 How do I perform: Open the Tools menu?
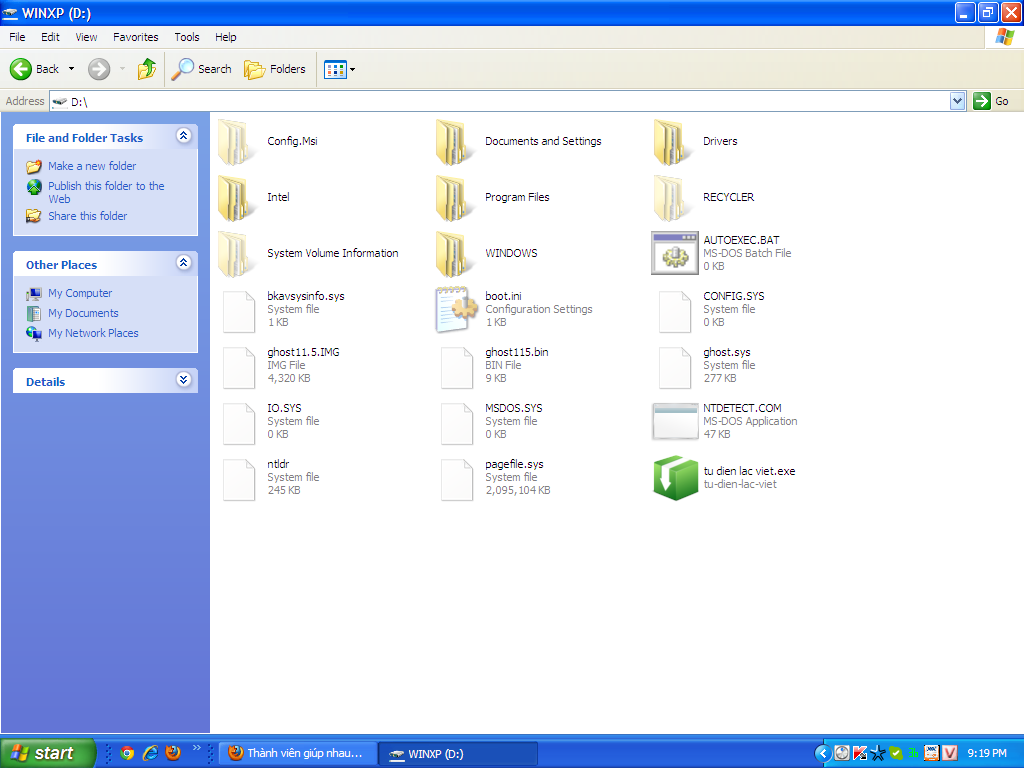[187, 37]
